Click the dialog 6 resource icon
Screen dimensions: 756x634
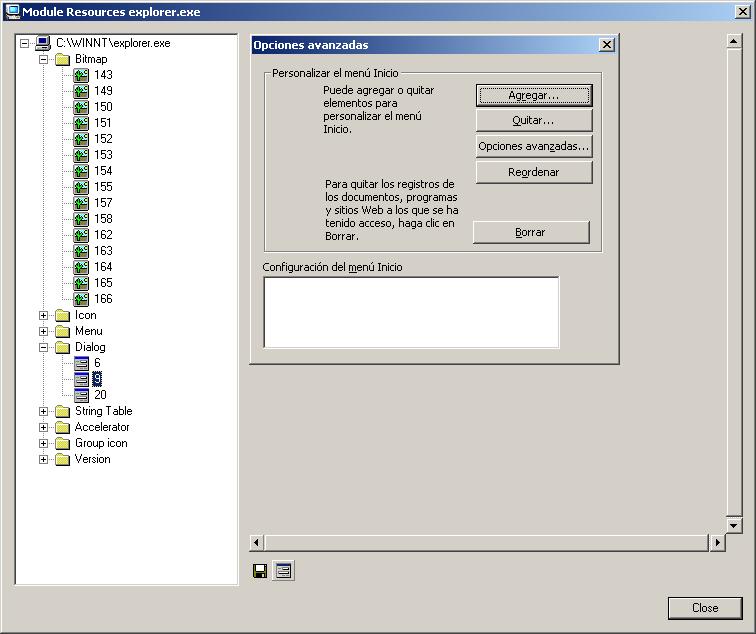click(x=81, y=363)
